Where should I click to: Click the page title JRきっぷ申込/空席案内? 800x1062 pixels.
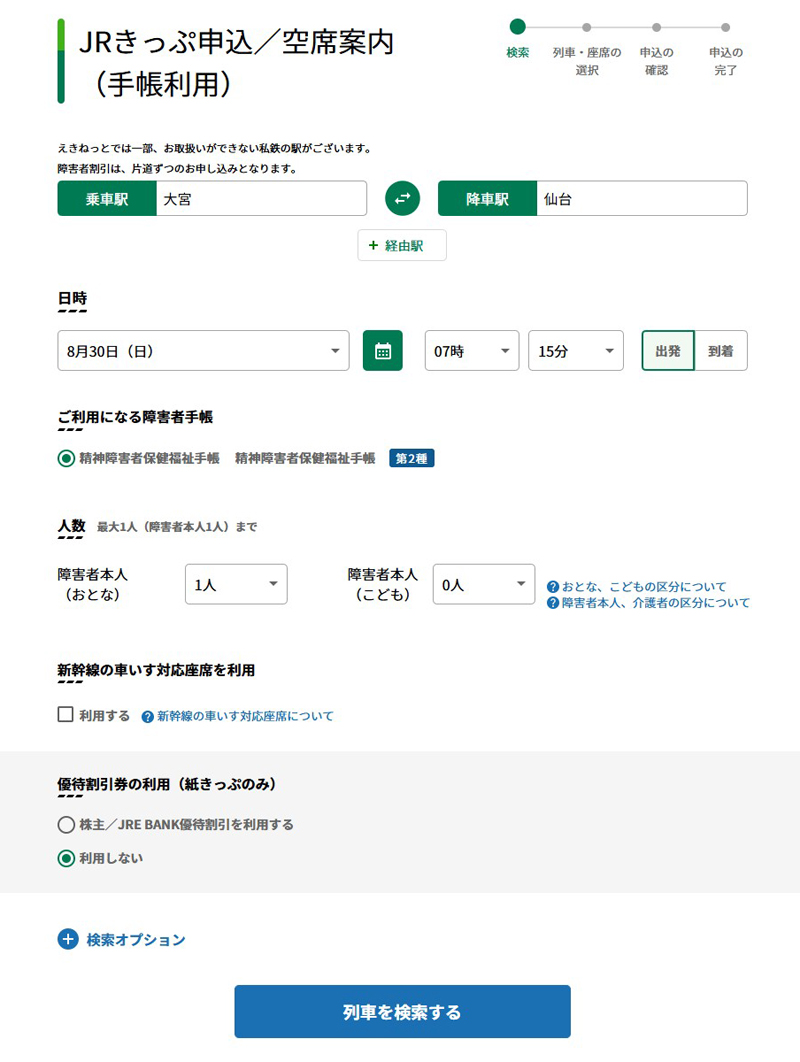coord(237,42)
